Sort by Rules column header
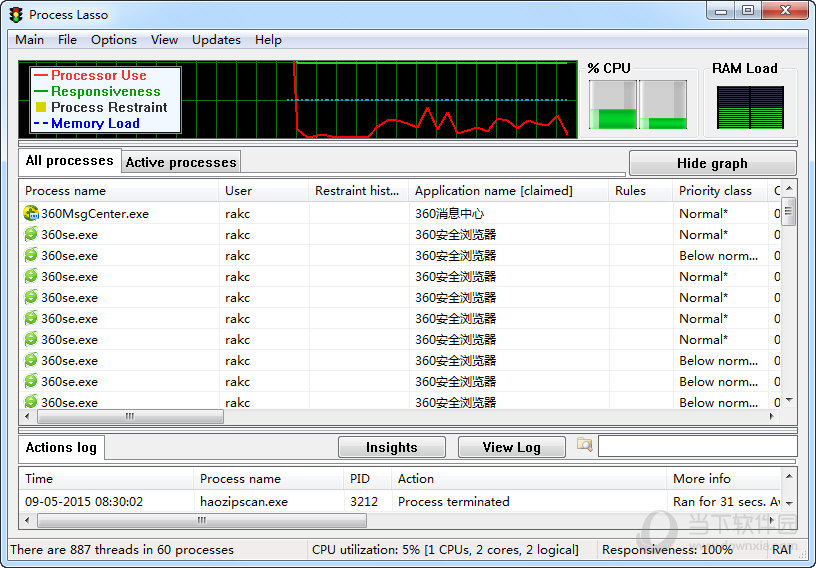This screenshot has width=816, height=568. tap(640, 191)
